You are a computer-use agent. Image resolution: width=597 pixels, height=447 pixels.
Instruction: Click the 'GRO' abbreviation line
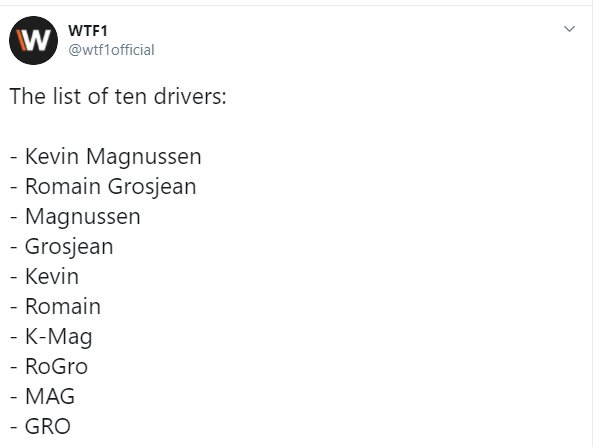coord(40,426)
